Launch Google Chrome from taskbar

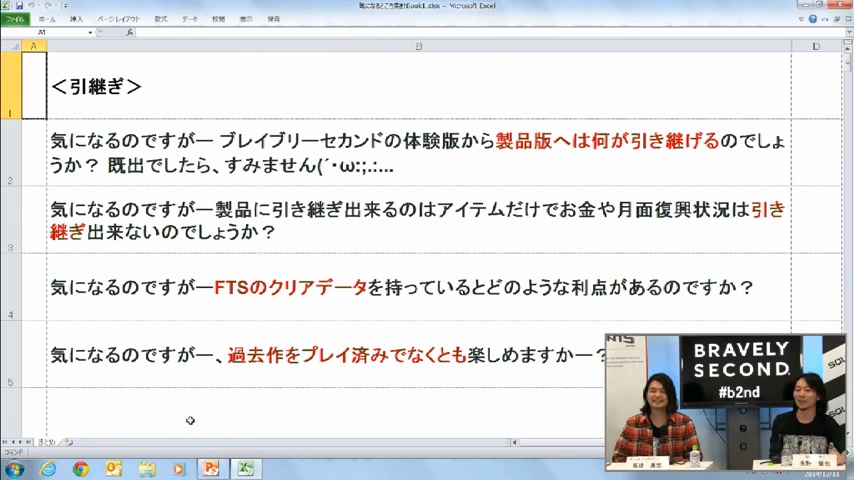pos(81,469)
